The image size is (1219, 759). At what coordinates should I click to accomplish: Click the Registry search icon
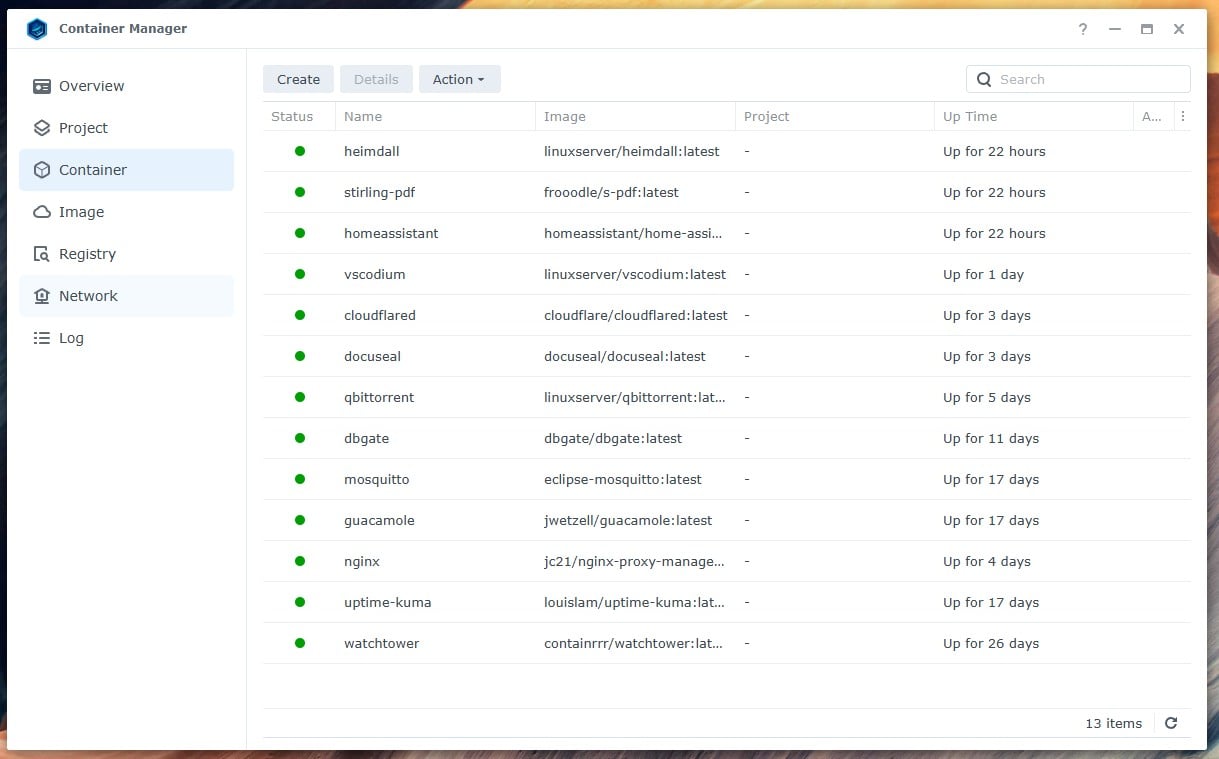pos(41,254)
